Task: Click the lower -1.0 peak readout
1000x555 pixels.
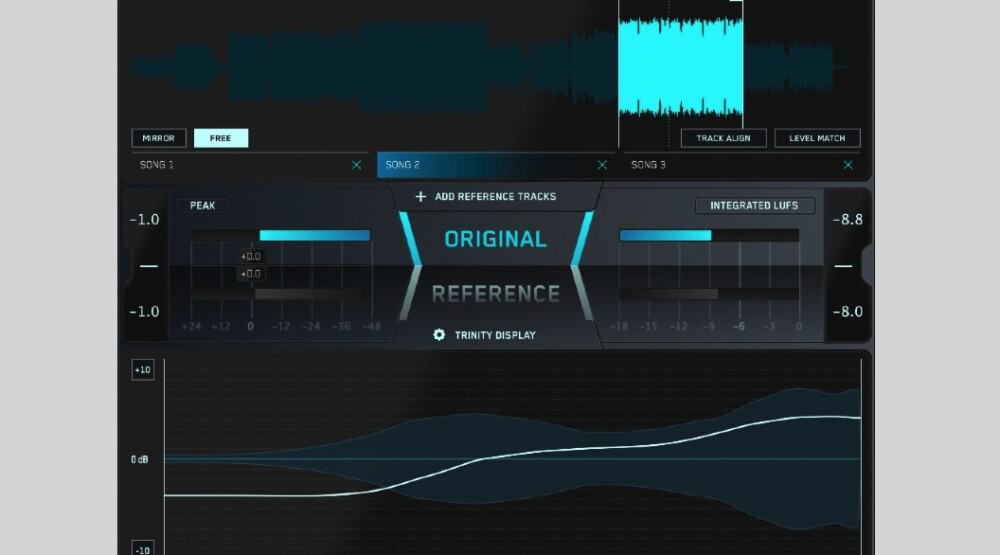Action: (144, 312)
